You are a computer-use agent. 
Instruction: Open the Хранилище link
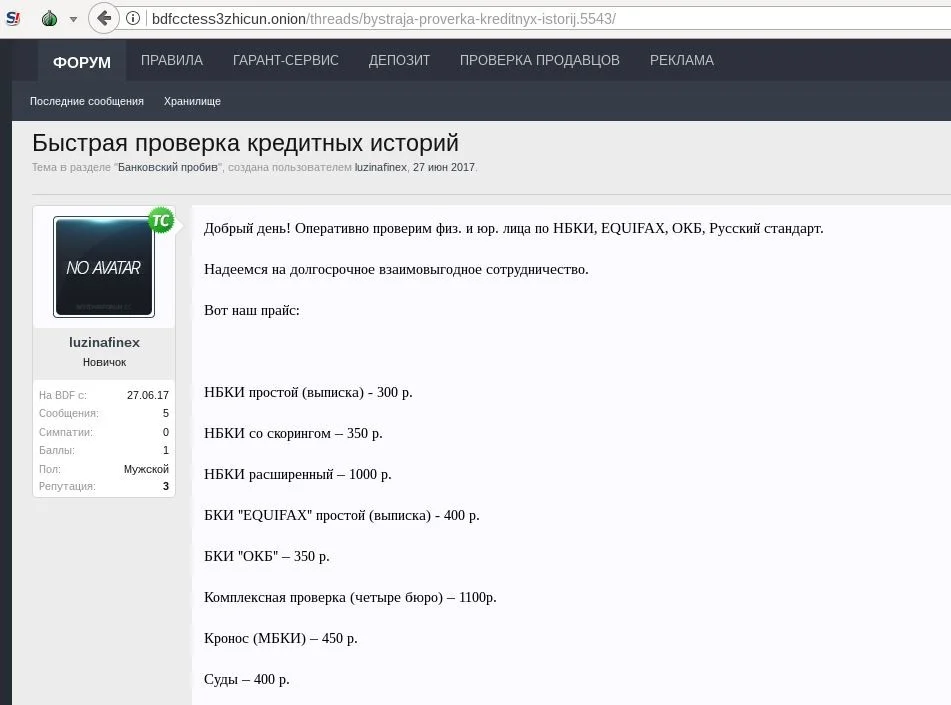pos(192,101)
